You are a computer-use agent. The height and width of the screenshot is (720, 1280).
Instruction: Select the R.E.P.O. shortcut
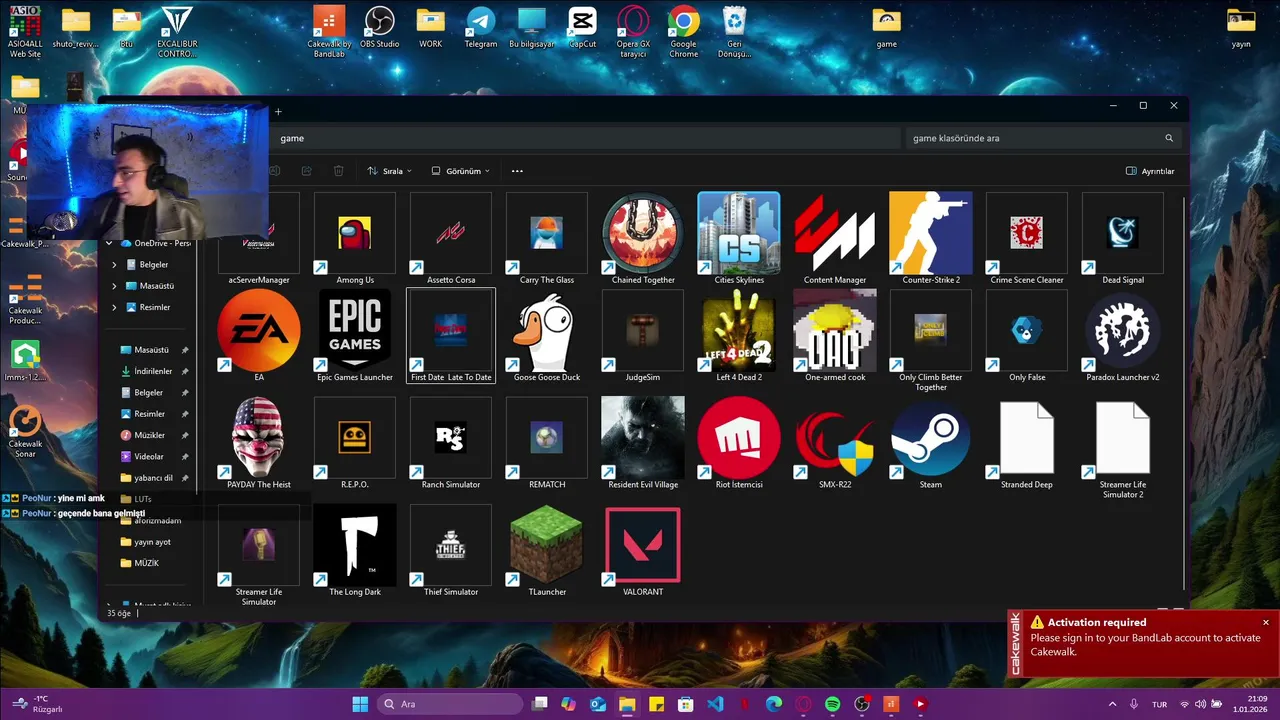(355, 438)
